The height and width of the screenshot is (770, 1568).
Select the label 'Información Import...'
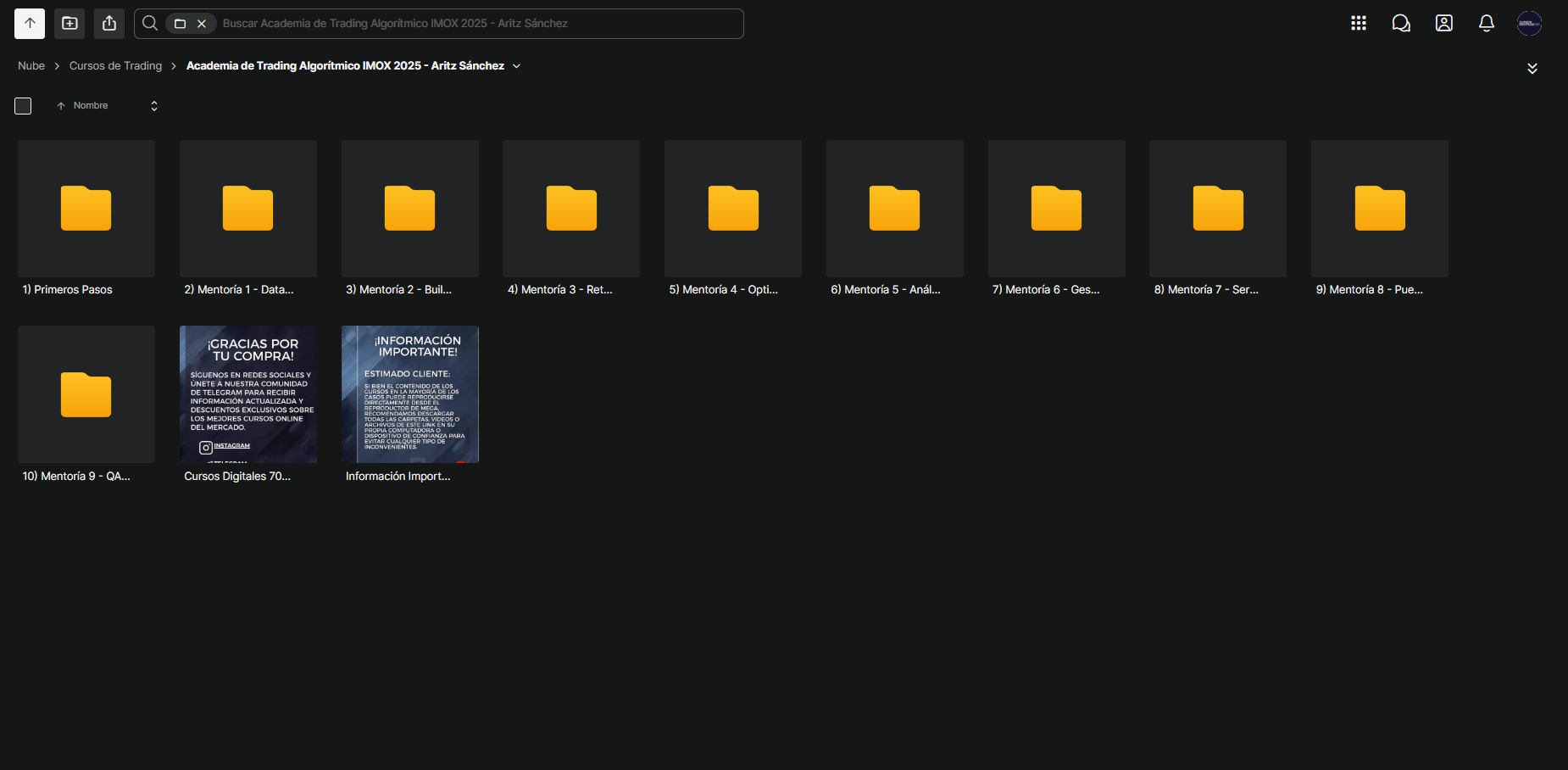click(x=398, y=477)
